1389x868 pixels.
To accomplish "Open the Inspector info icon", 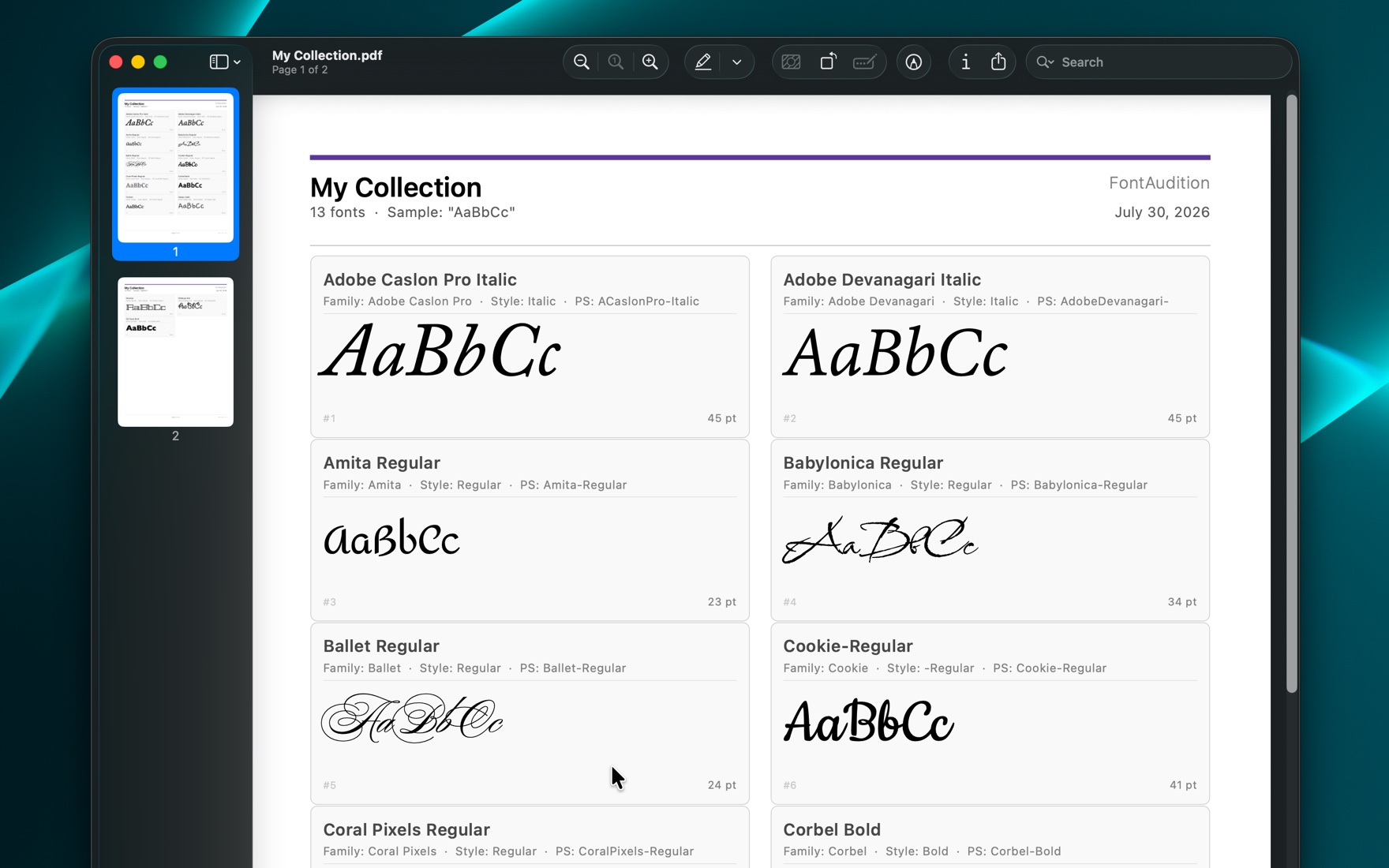I will click(965, 62).
